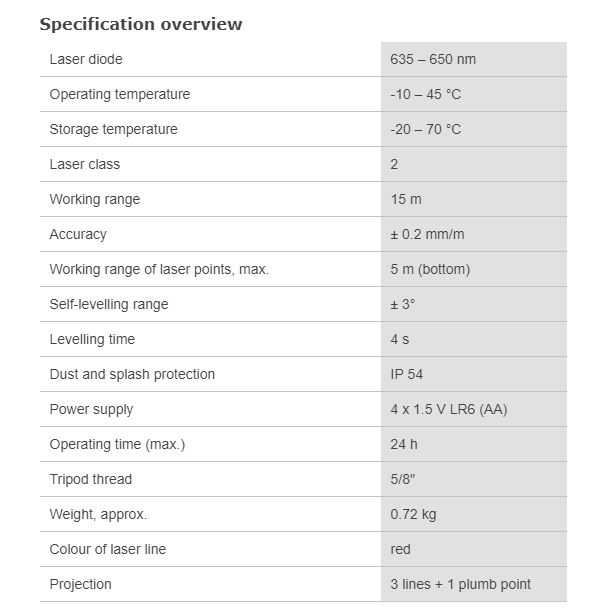This screenshot has width=610, height=610.
Task: Select the "5 m (bottom)" value
Action: coord(430,269)
